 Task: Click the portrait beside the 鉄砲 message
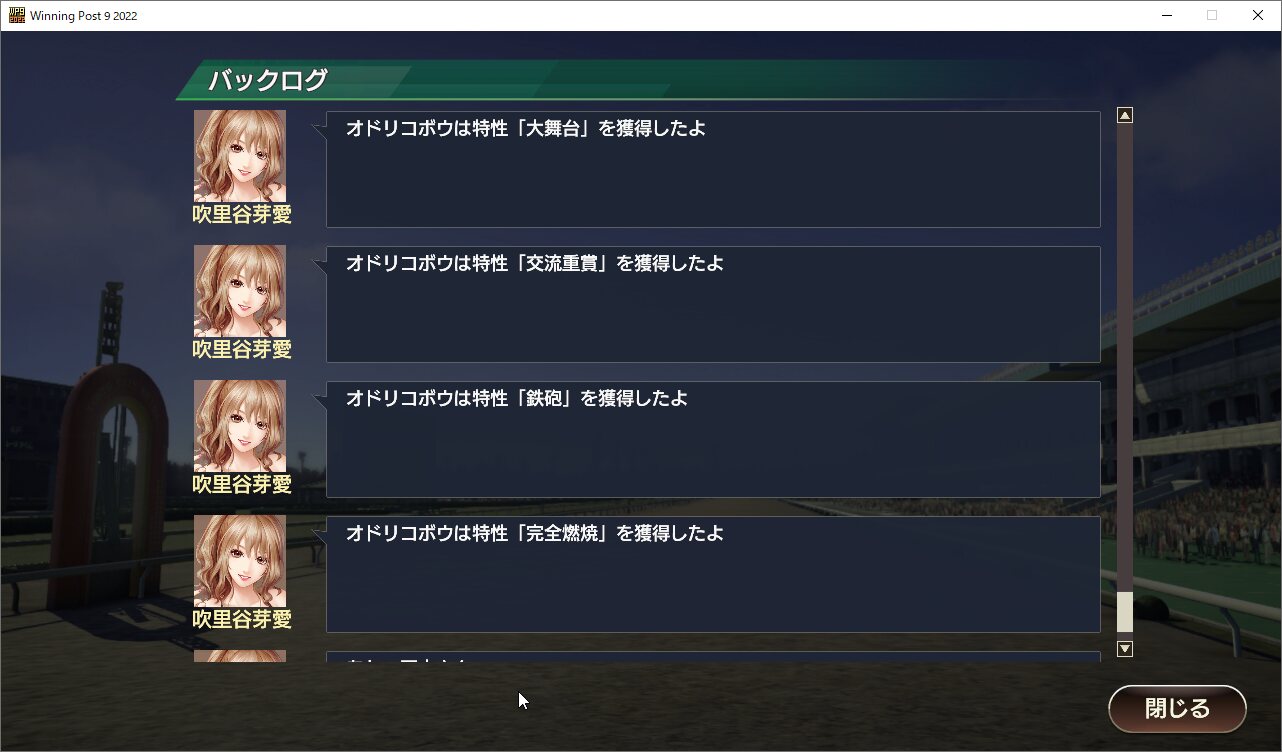click(x=240, y=426)
